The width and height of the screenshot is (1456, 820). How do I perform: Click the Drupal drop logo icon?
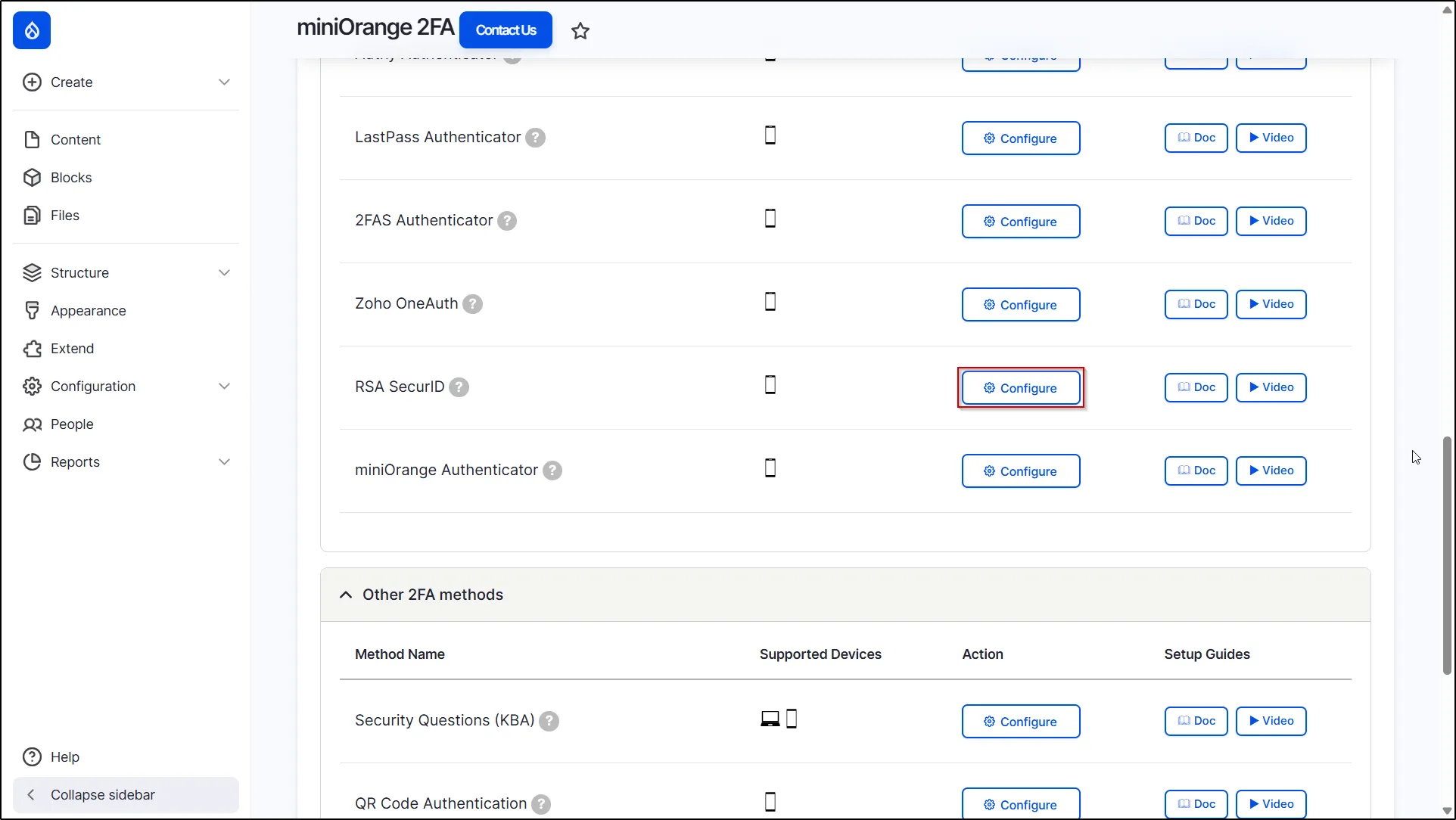(x=32, y=30)
